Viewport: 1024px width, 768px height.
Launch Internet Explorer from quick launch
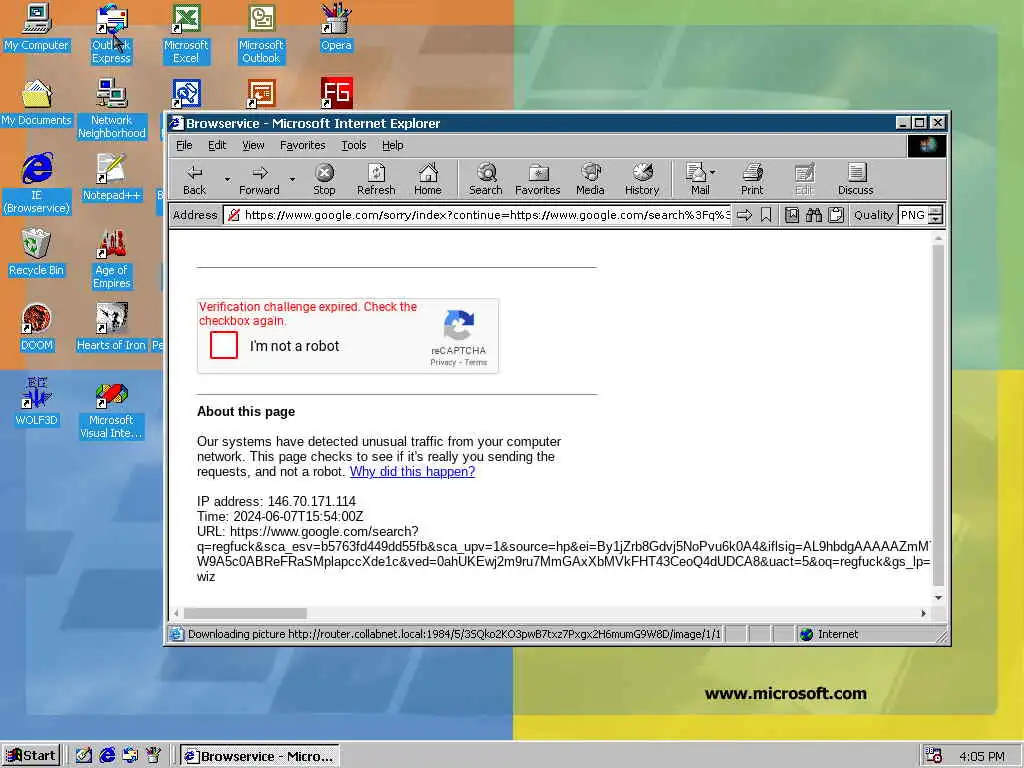(x=107, y=756)
